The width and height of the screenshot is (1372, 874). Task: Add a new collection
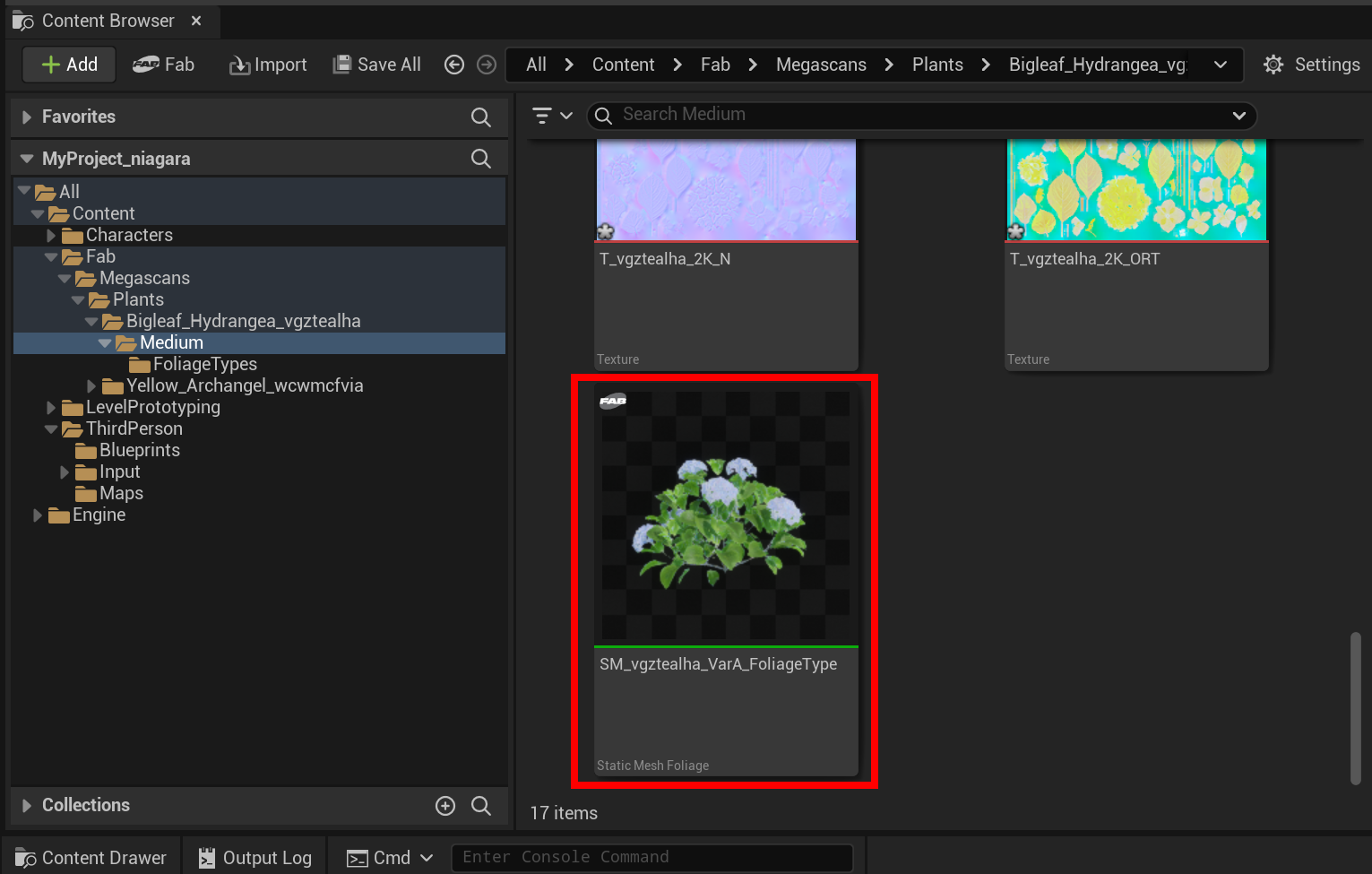tap(445, 806)
